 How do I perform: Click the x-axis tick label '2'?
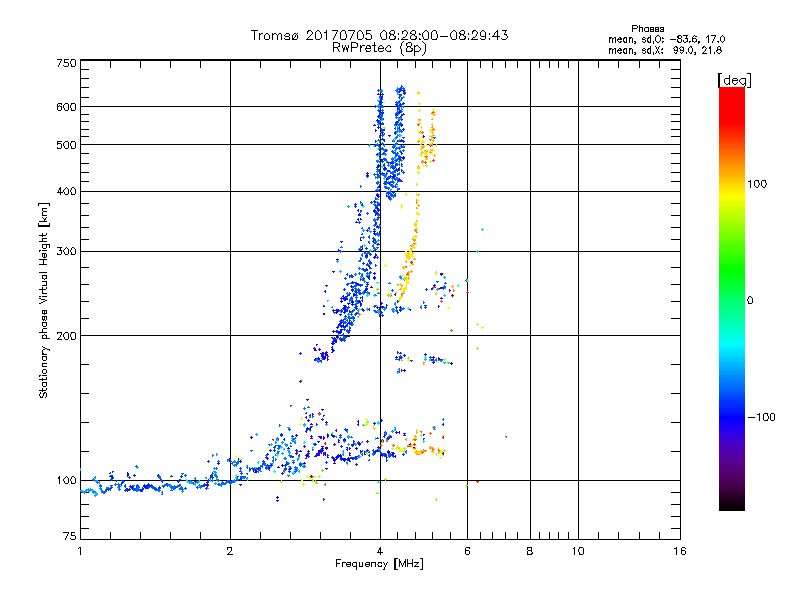230,551
